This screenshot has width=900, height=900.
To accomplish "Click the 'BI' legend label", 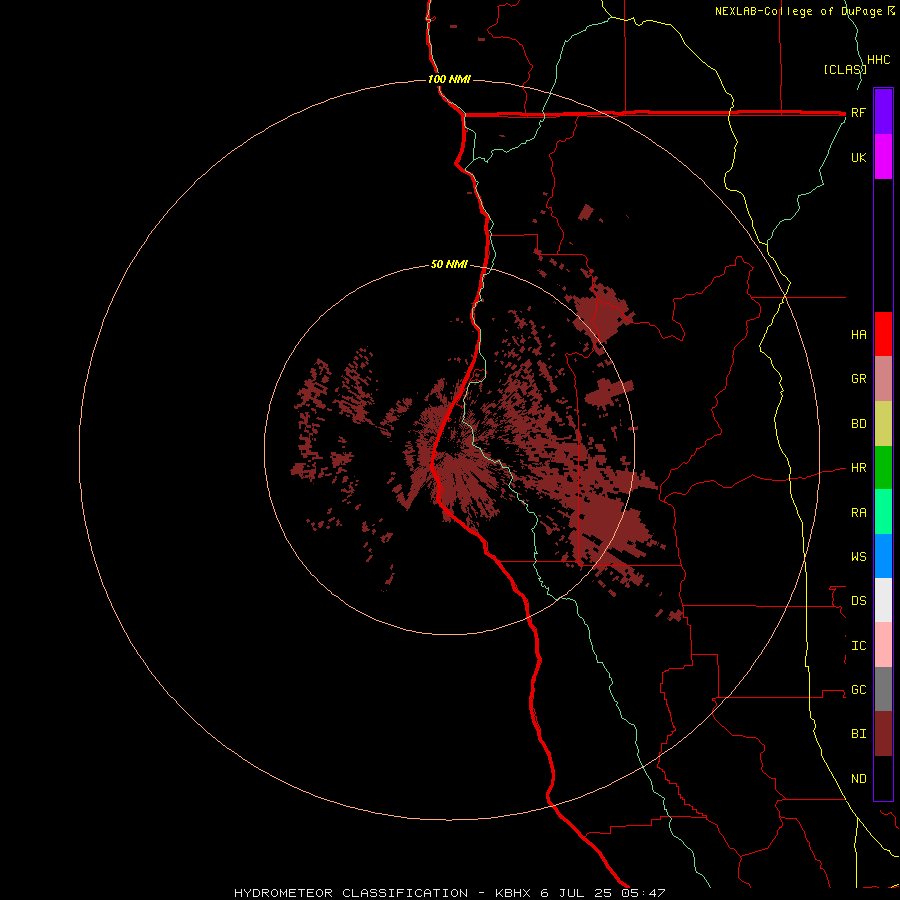I will [x=859, y=734].
